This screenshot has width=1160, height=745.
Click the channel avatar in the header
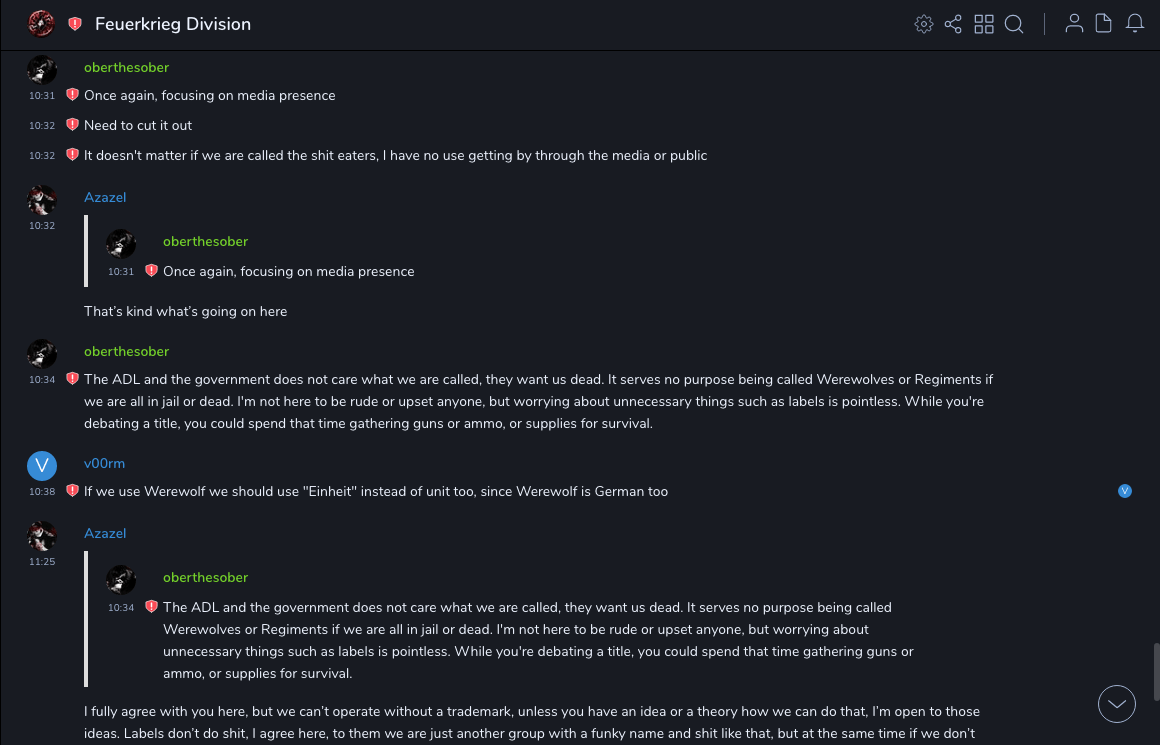coord(41,24)
